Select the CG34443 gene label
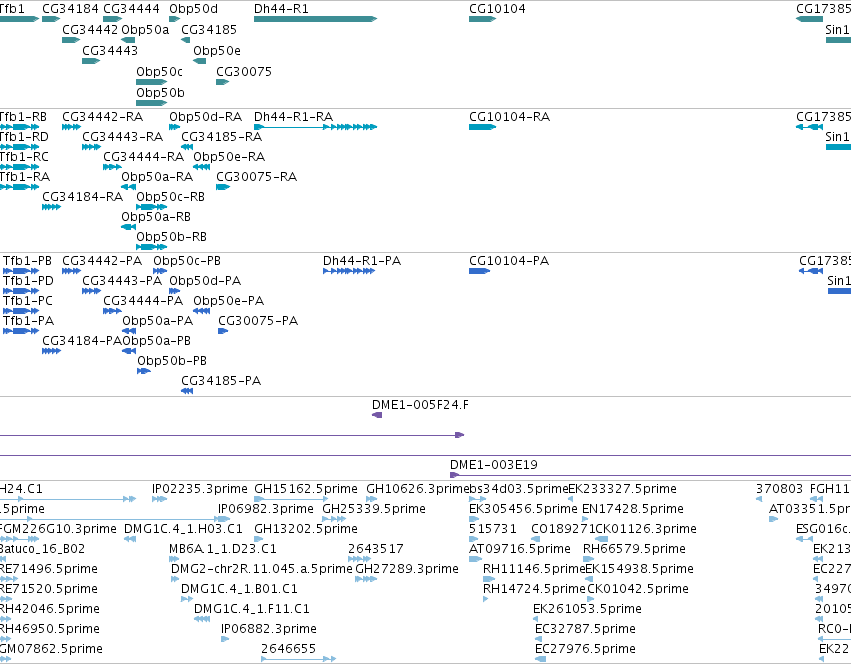This screenshot has height=664, width=851. [x=110, y=51]
